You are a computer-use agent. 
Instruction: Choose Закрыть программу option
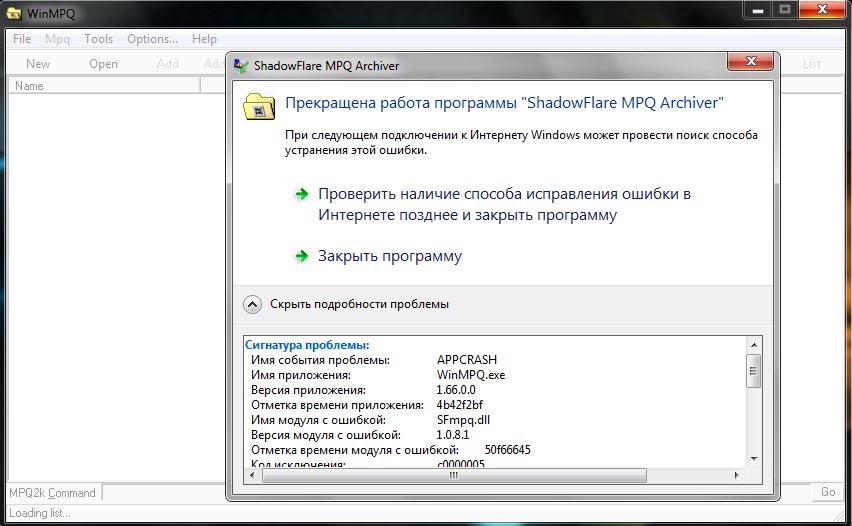click(x=390, y=256)
